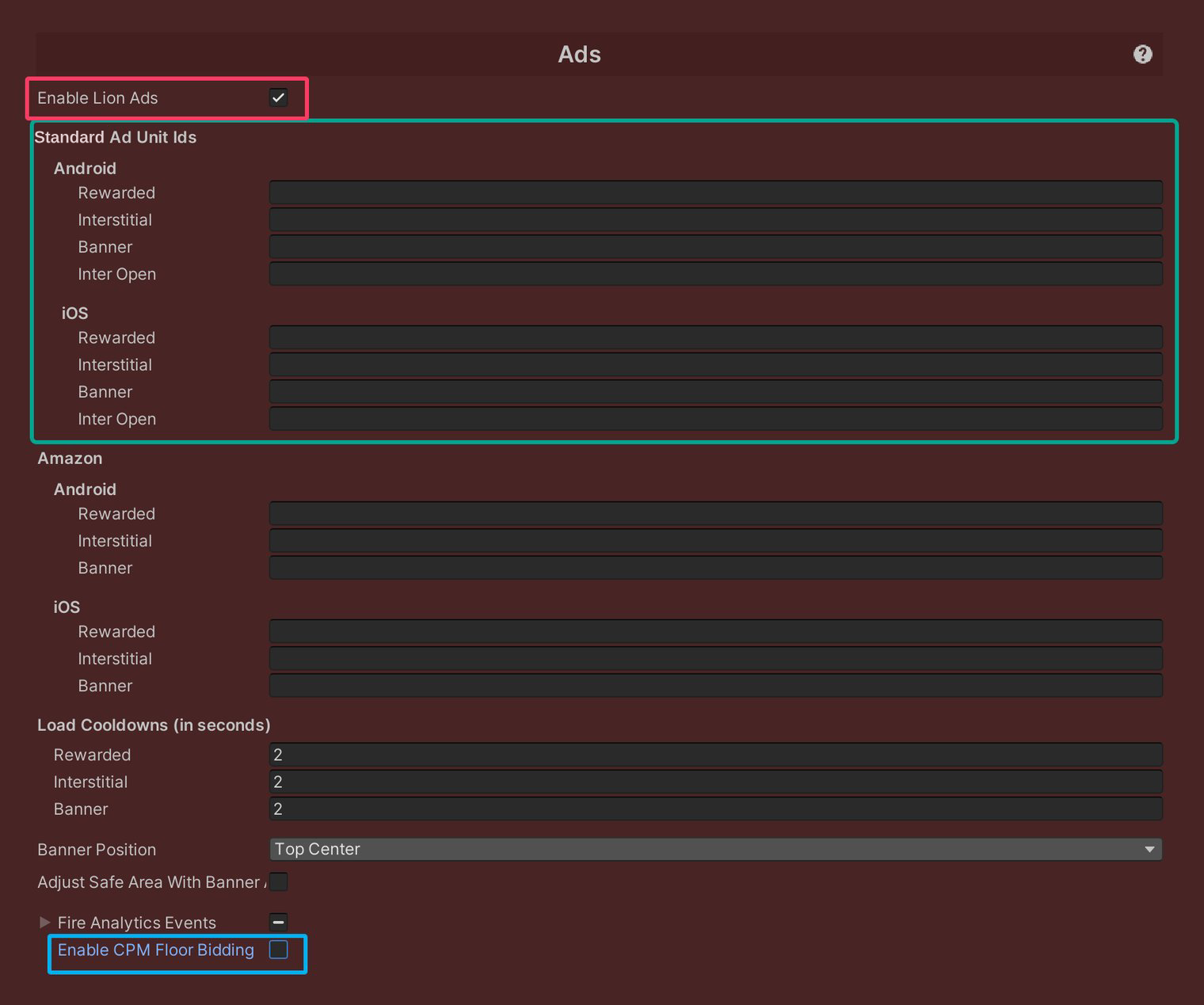Click Amazon Android Banner field
The image size is (1204, 1005).
coord(714,568)
